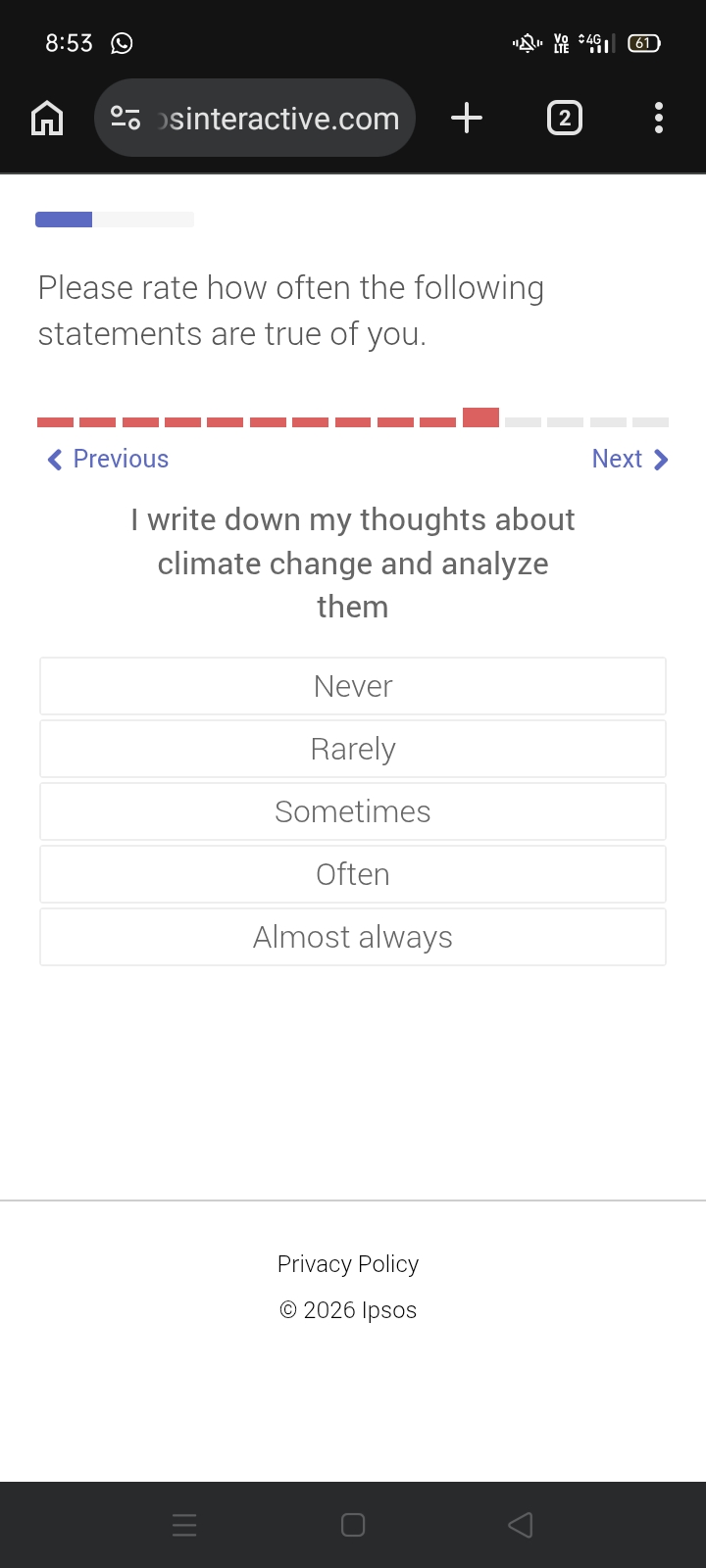This screenshot has height=1568, width=706.
Task: Go to Previous statement
Action: (108, 459)
